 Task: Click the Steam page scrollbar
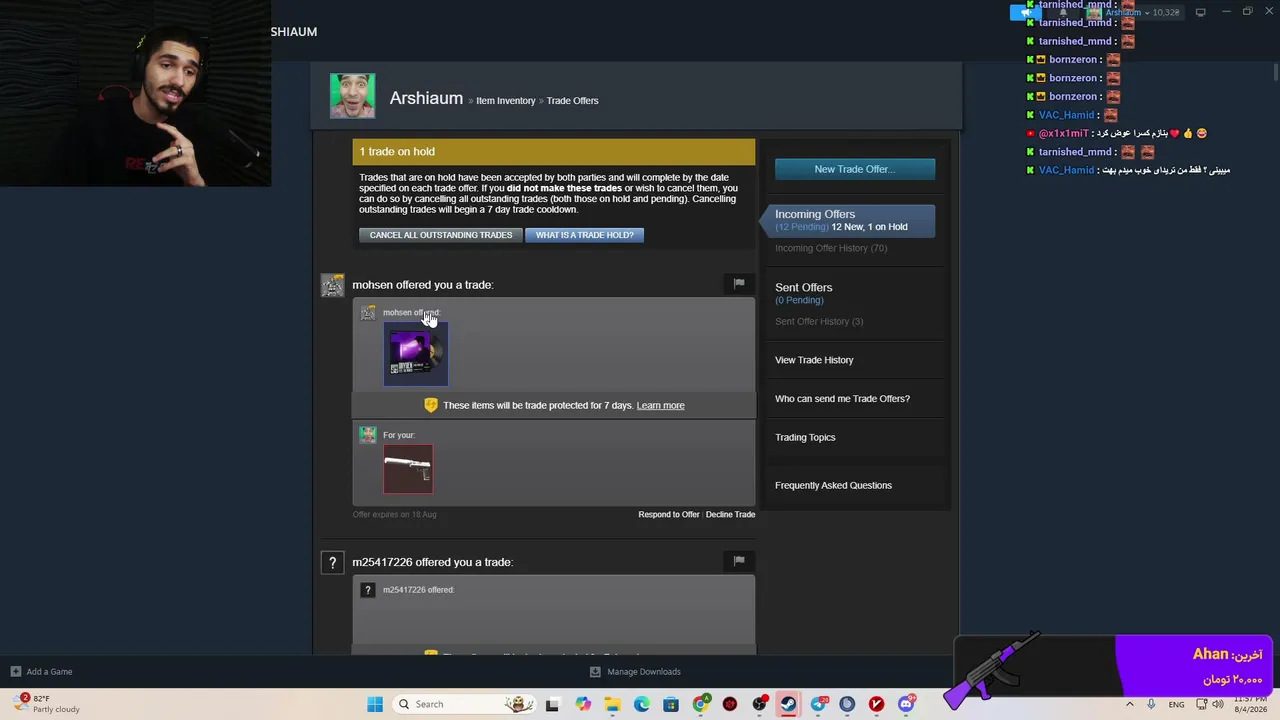[1275, 73]
